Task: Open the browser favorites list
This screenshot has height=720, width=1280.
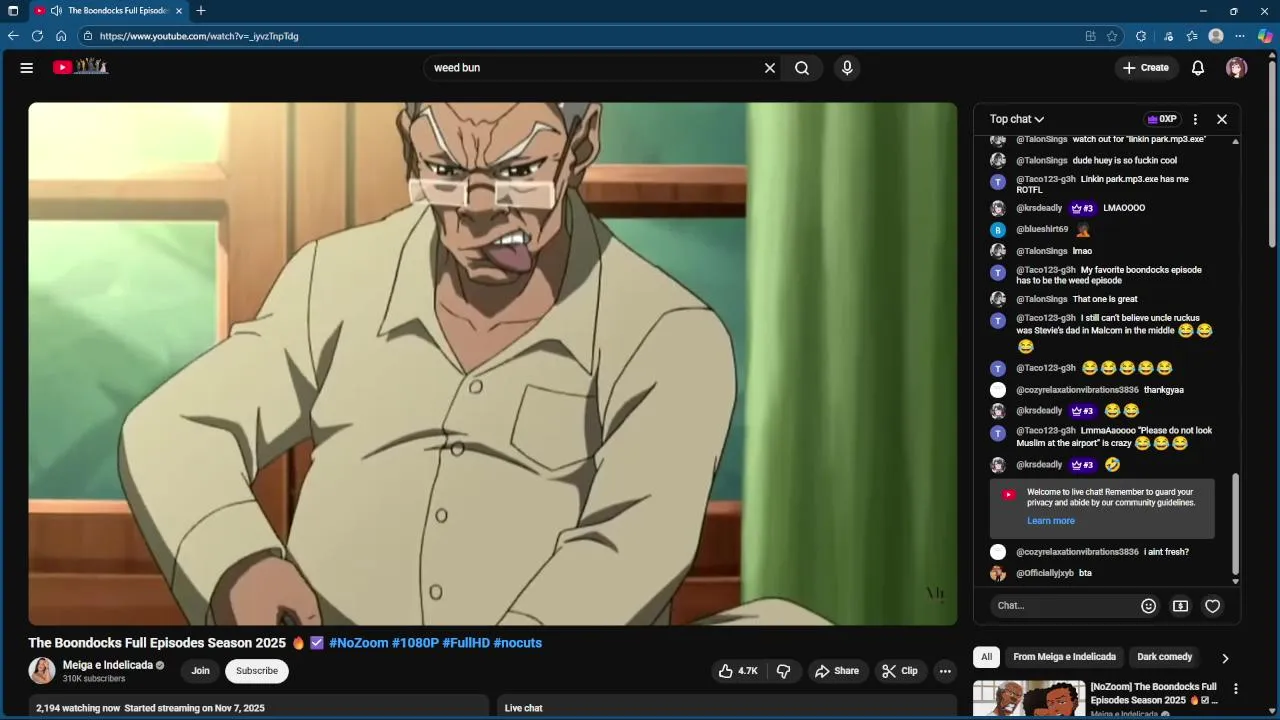Action: click(1192, 36)
